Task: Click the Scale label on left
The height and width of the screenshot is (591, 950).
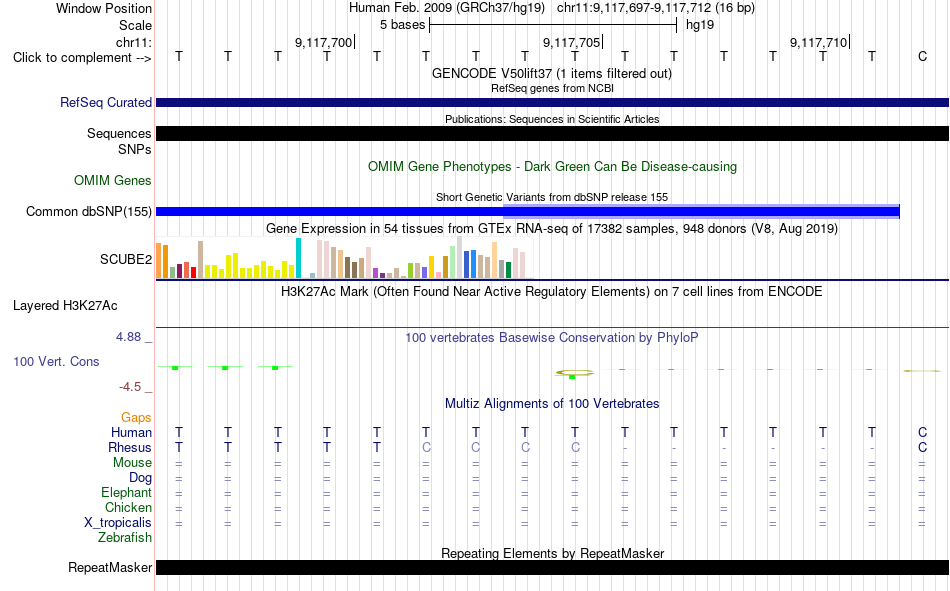Action: coord(135,25)
